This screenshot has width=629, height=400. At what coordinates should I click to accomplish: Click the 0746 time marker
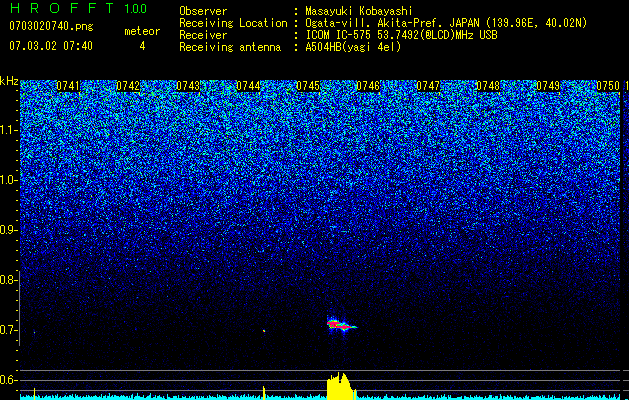(368, 86)
